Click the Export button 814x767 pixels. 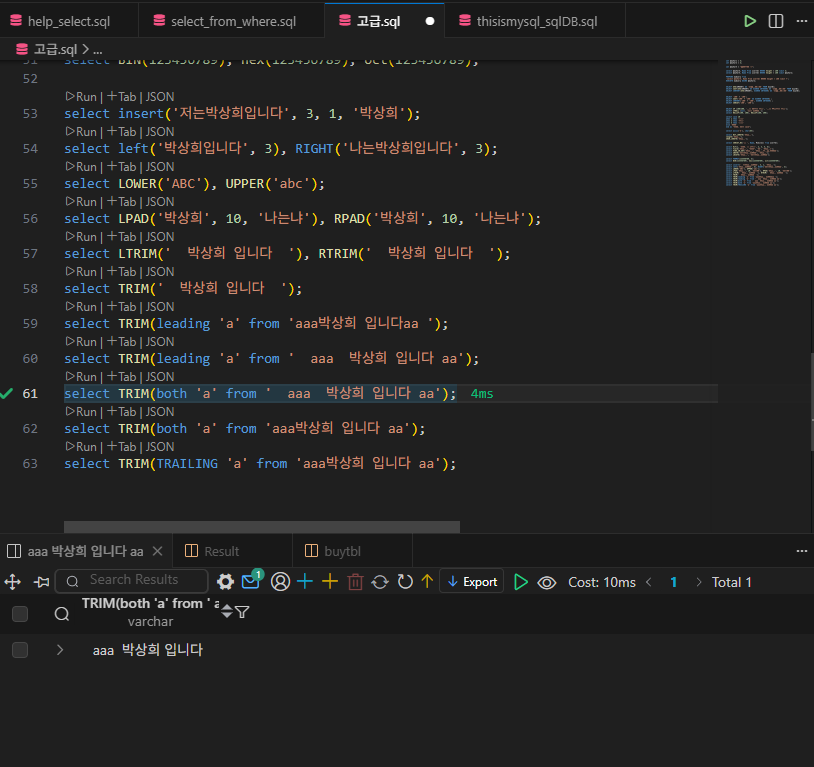(471, 582)
